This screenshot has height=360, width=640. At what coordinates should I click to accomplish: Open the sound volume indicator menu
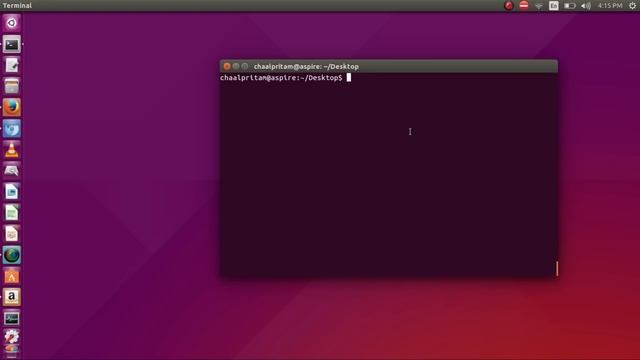tap(586, 6)
